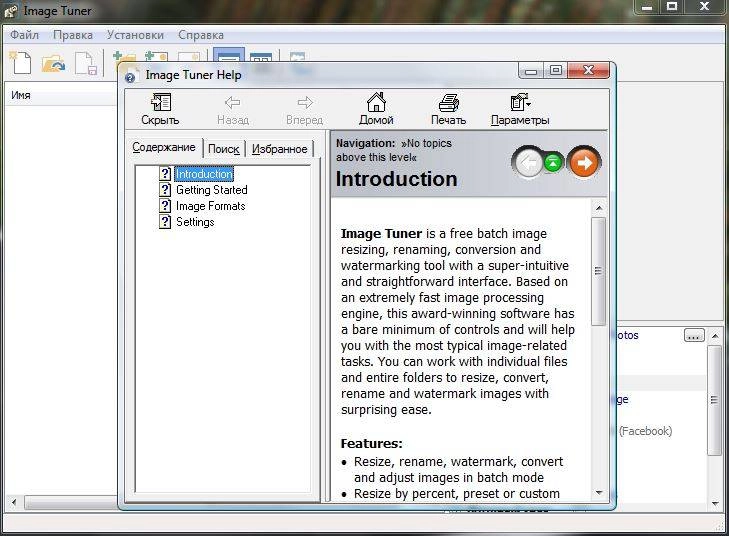729x536 pixels.
Task: Open the Установки menu
Action: tap(135, 35)
